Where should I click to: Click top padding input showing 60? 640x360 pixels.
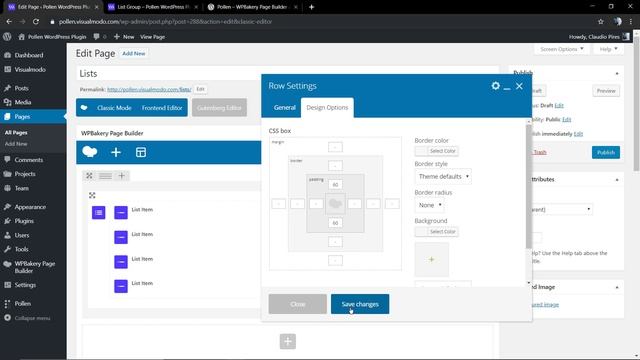pos(335,184)
